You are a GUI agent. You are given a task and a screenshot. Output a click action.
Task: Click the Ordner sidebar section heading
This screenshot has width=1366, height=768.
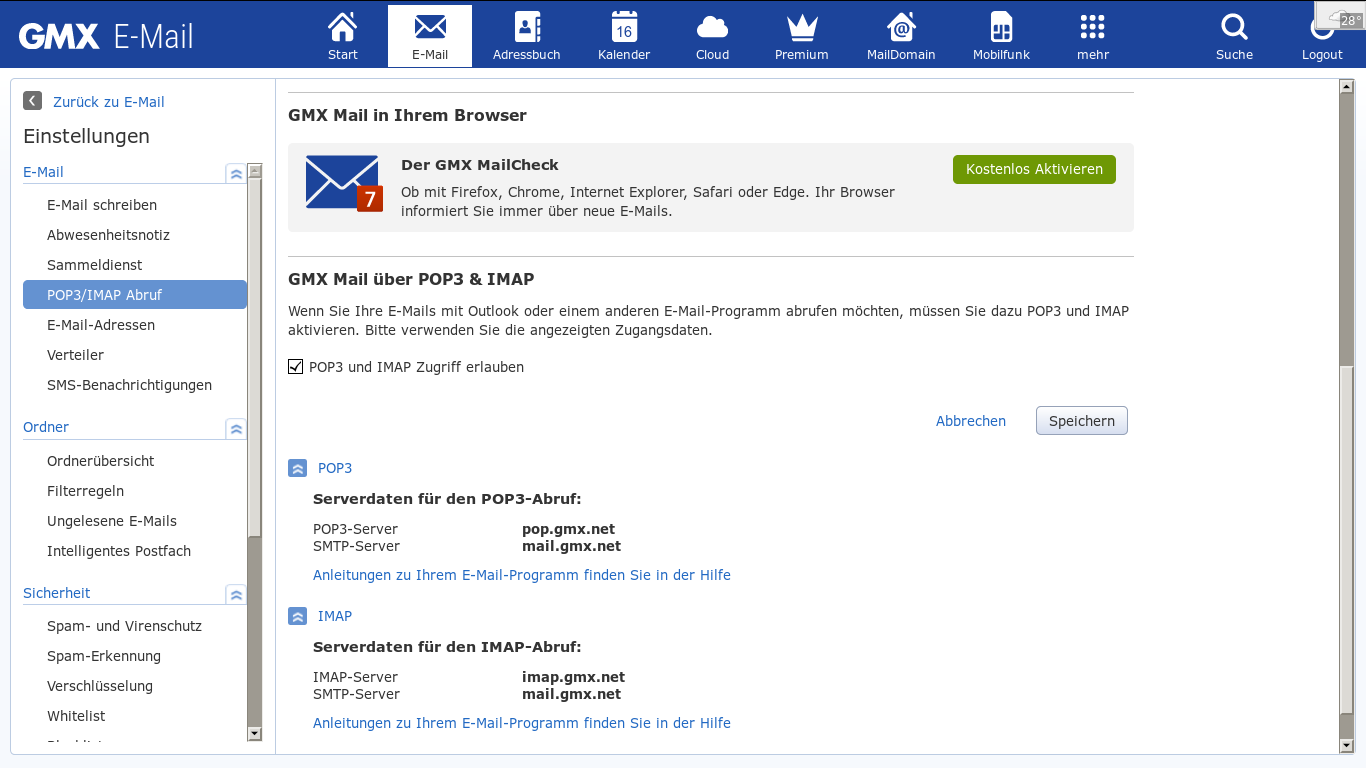point(46,427)
